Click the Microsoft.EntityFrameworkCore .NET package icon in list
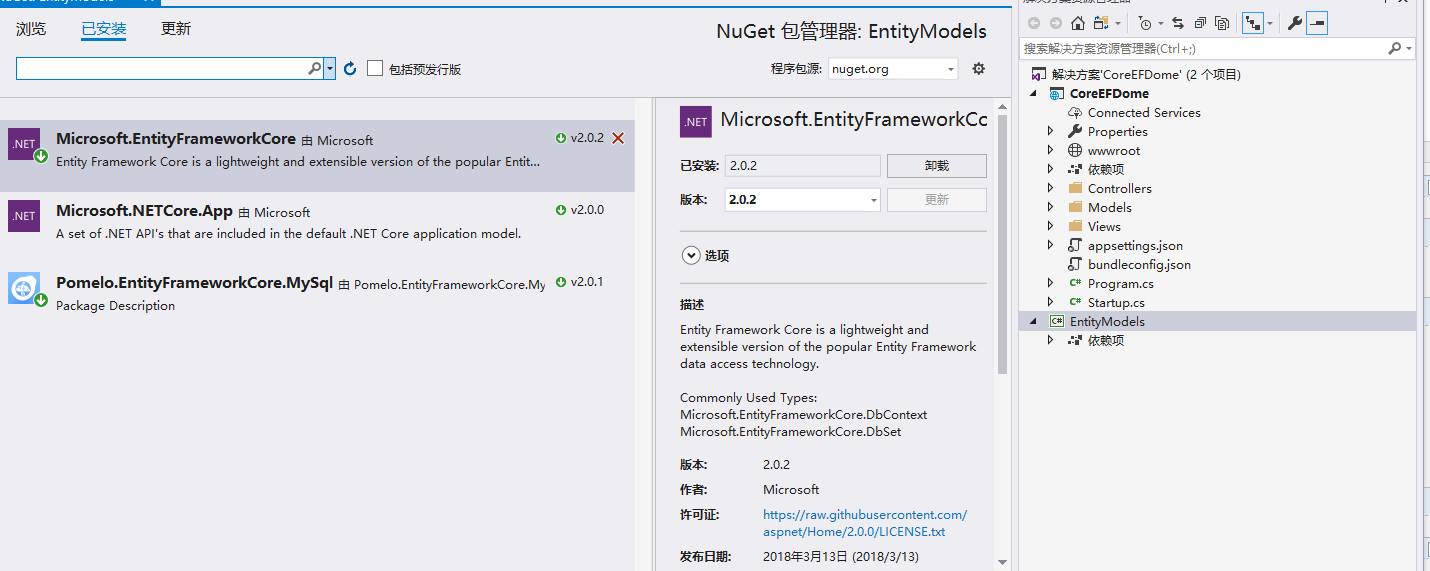 pyautogui.click(x=24, y=144)
